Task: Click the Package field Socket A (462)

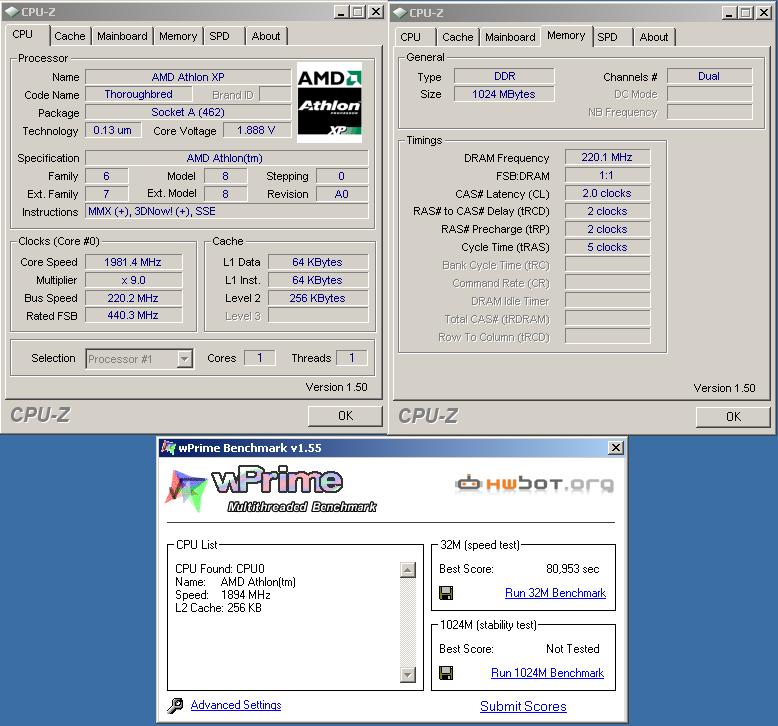Action: coord(188,112)
